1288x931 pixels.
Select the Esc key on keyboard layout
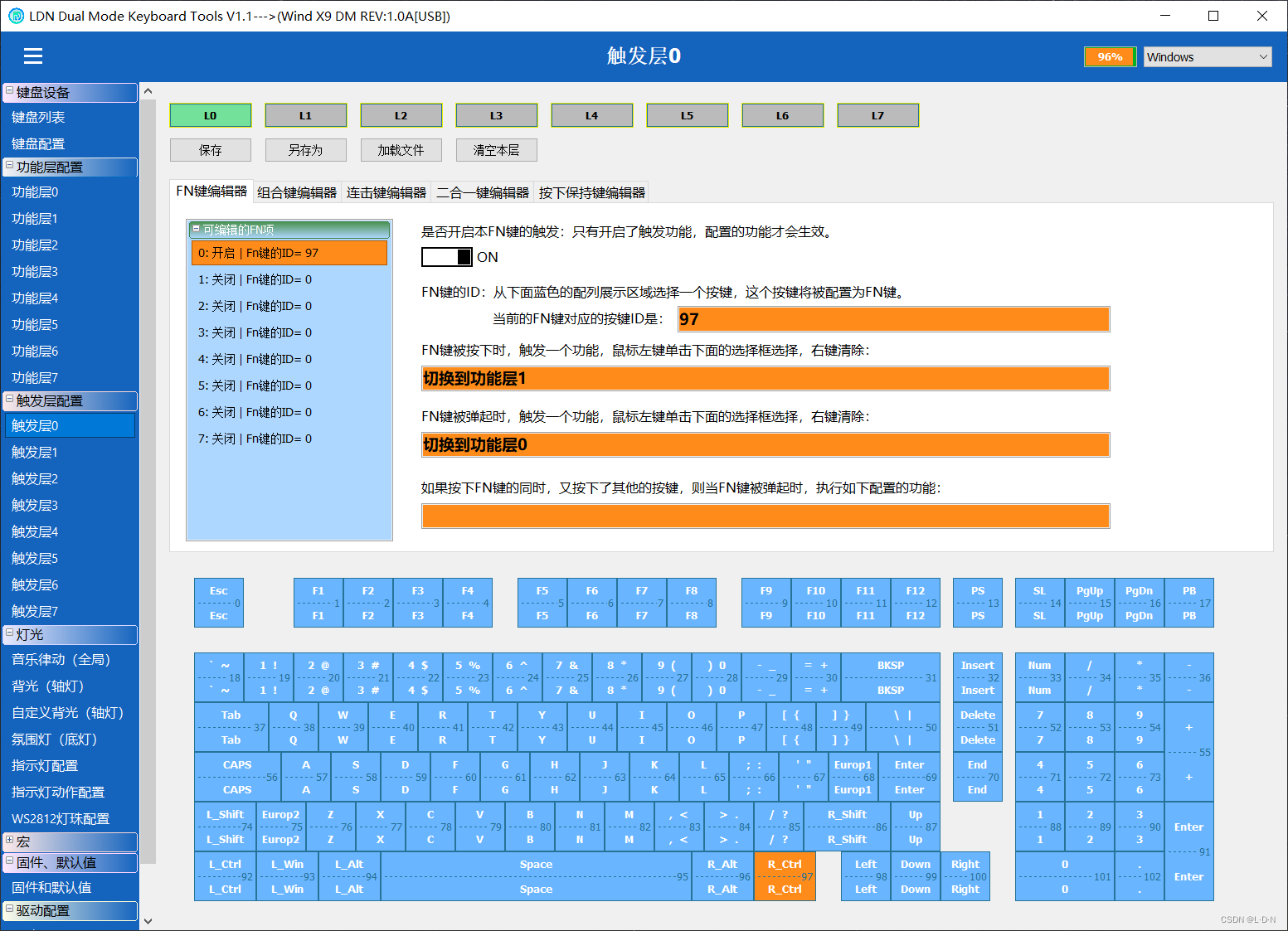click(219, 603)
